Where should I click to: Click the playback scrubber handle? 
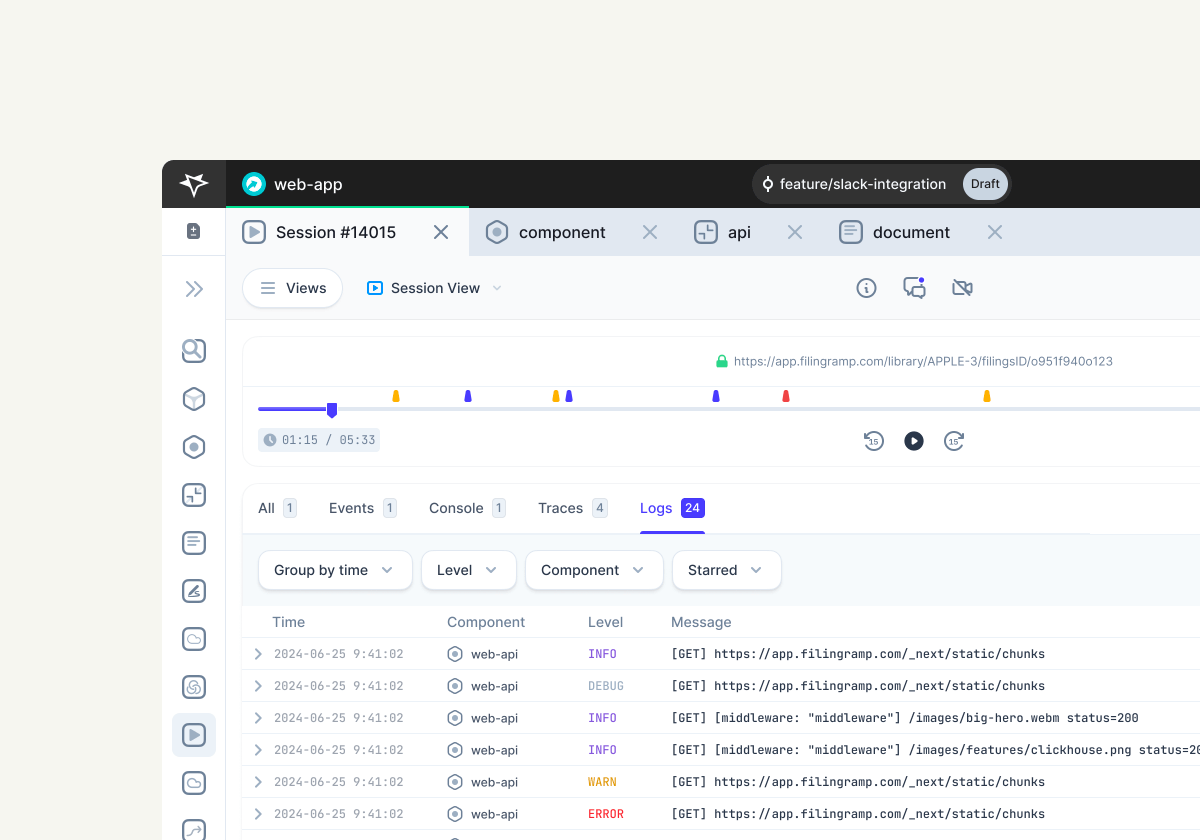[x=332, y=410]
